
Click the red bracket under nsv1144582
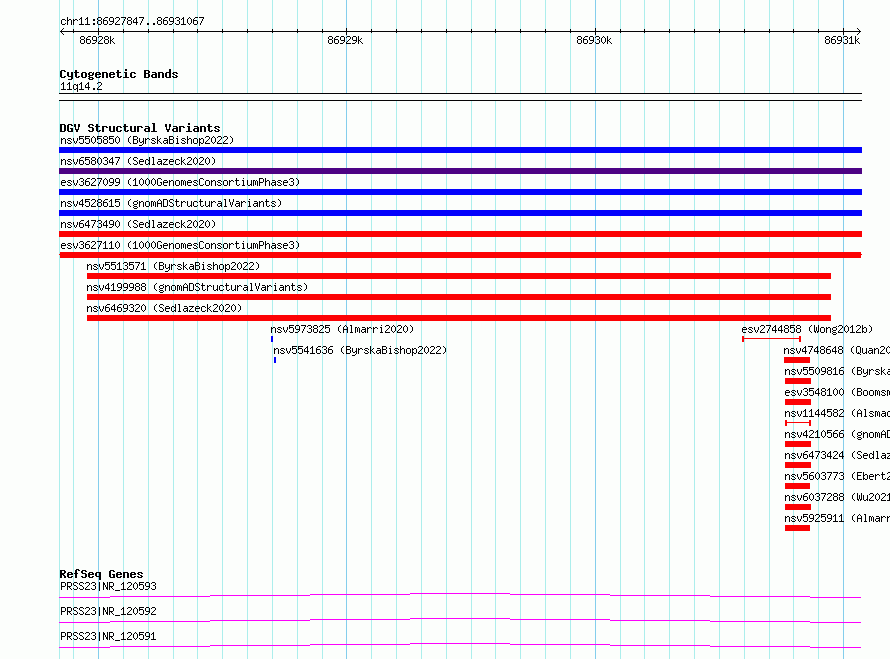point(797,423)
